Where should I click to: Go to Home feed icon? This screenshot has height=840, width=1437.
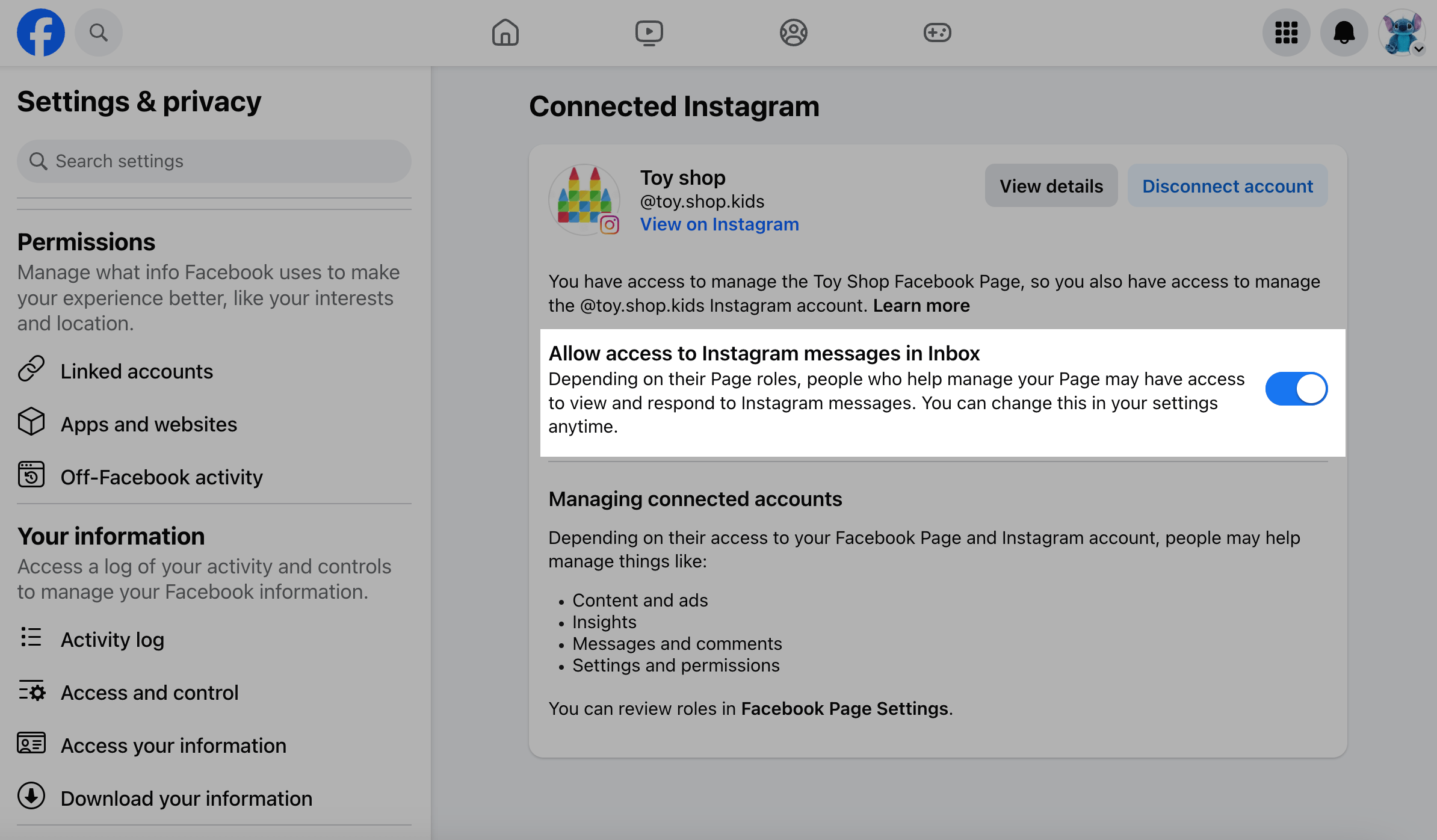(x=505, y=32)
